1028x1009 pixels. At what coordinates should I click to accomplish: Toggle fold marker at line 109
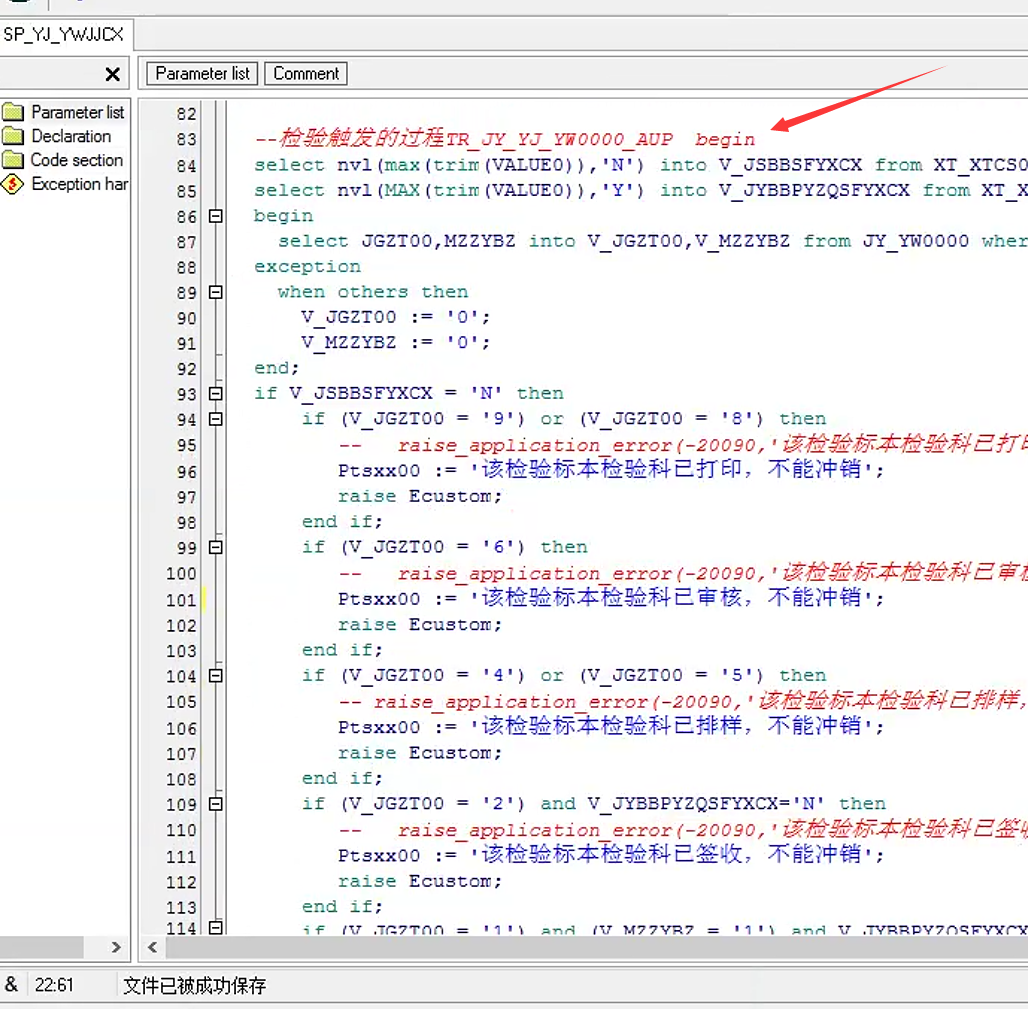point(215,804)
